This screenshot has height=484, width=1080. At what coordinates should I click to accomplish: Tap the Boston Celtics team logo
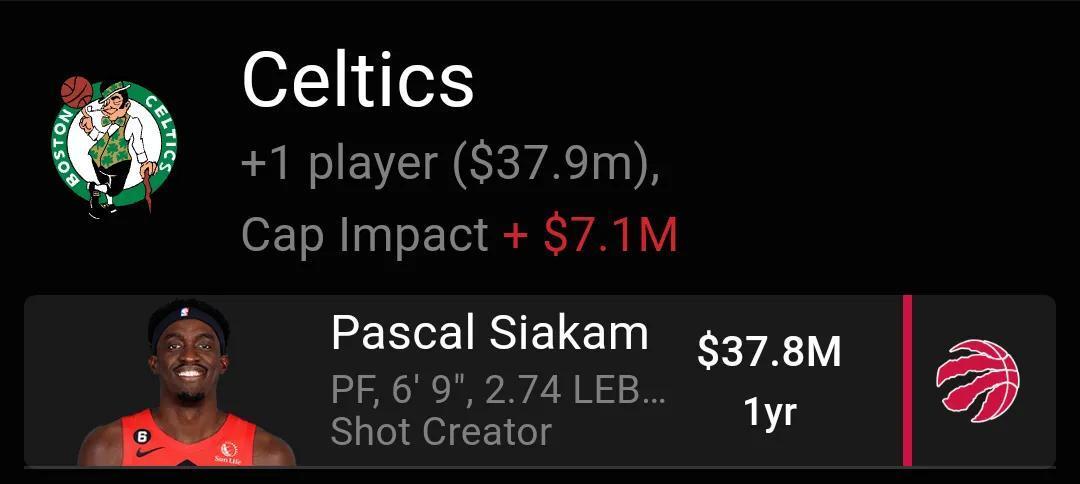coord(115,145)
